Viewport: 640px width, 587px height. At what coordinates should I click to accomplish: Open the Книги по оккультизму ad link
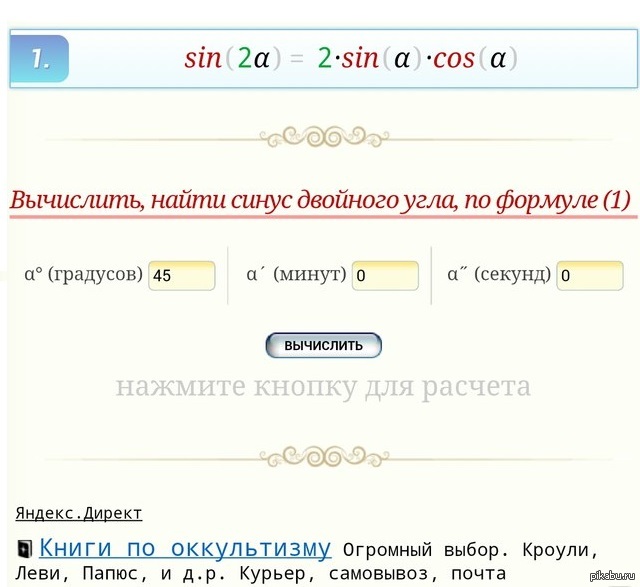click(x=185, y=548)
